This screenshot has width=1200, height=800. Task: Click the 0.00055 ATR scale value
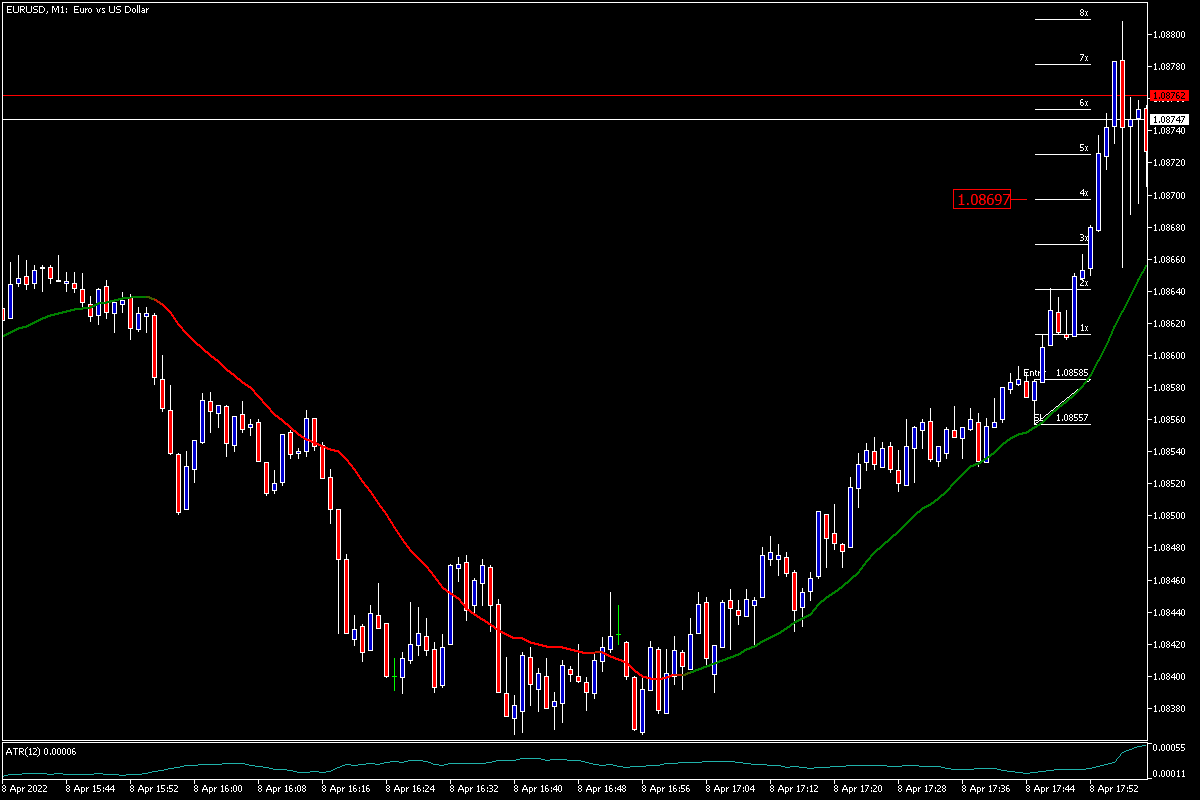click(1168, 748)
